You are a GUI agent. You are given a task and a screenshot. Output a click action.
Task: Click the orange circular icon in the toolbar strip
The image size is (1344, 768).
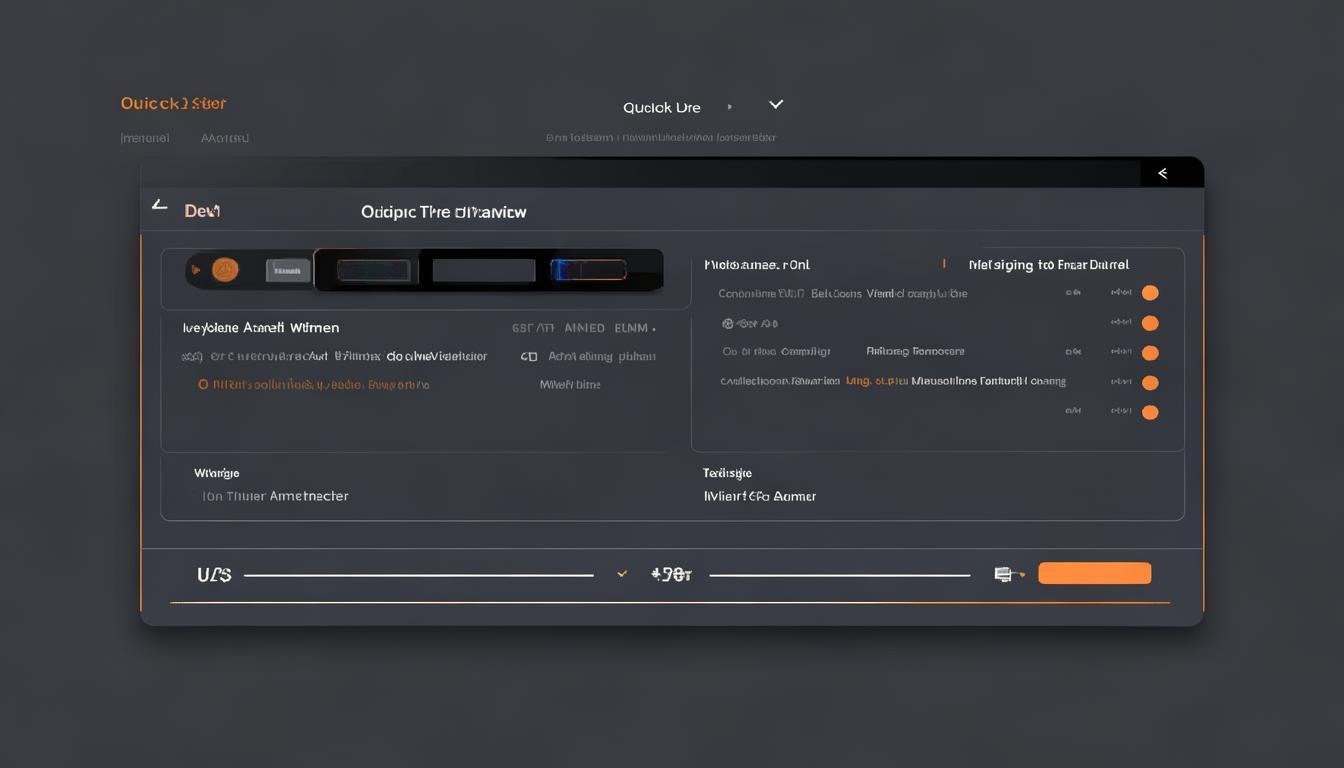click(x=225, y=269)
